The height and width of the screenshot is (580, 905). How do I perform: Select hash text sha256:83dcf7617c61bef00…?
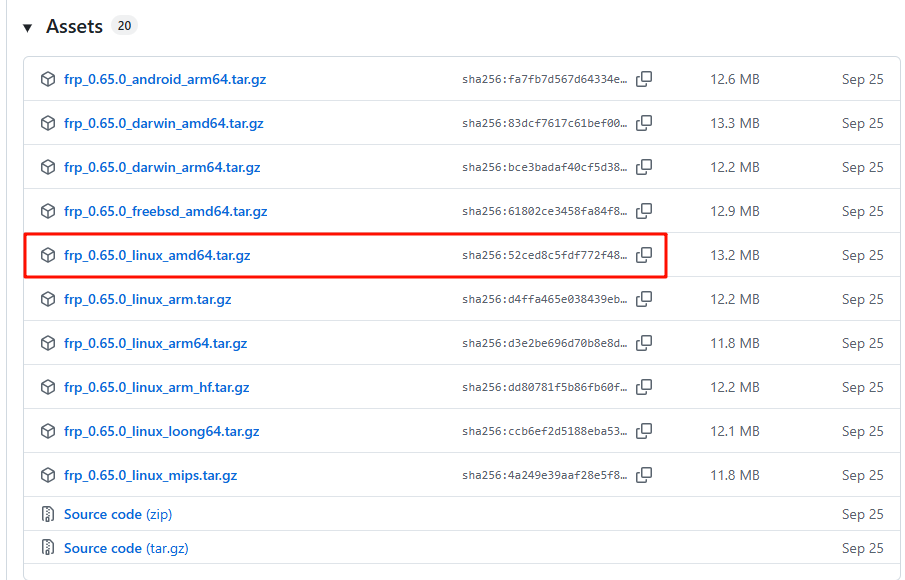pyautogui.click(x=544, y=124)
